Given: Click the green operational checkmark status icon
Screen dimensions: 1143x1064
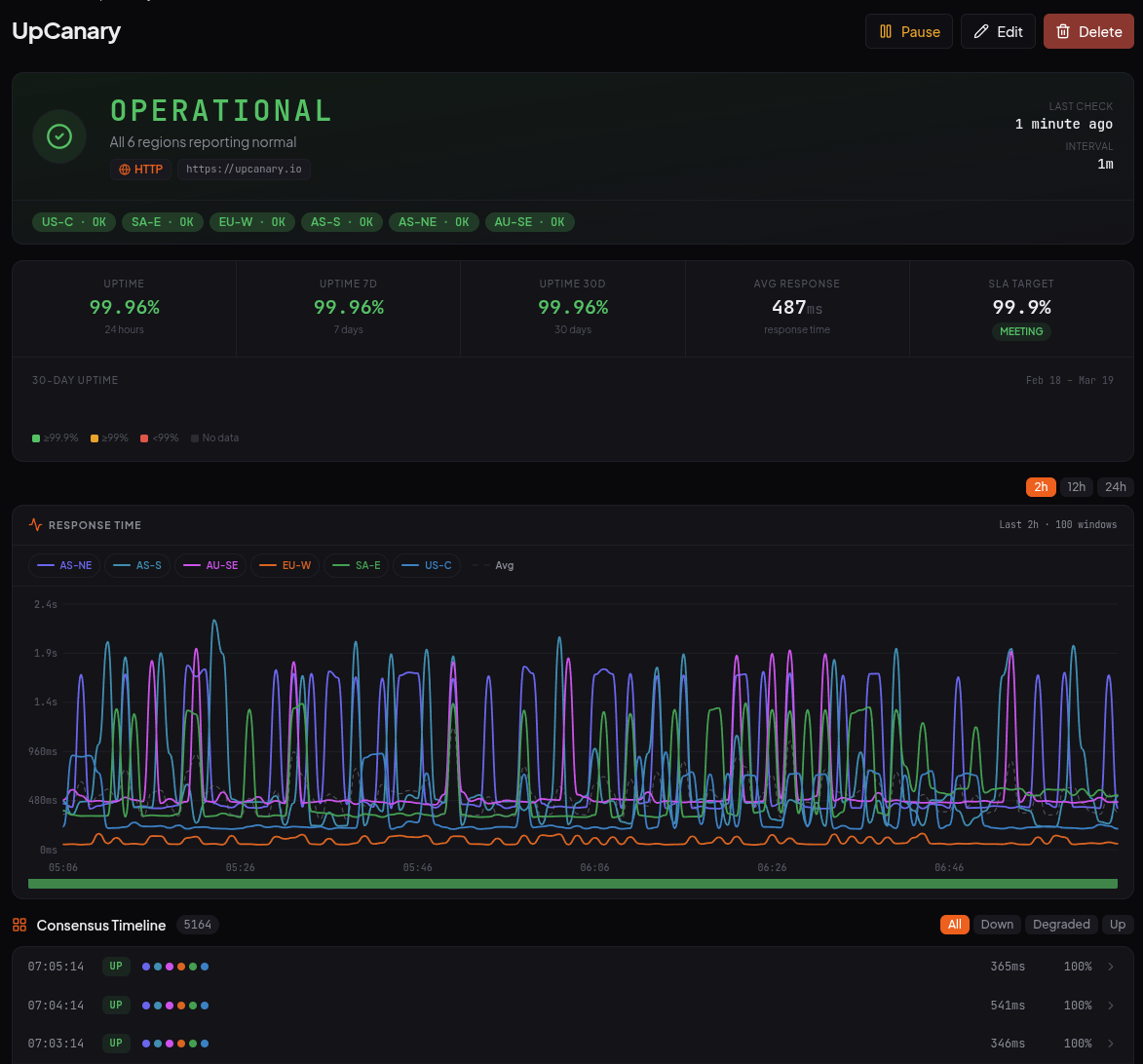Looking at the screenshot, I should (59, 136).
